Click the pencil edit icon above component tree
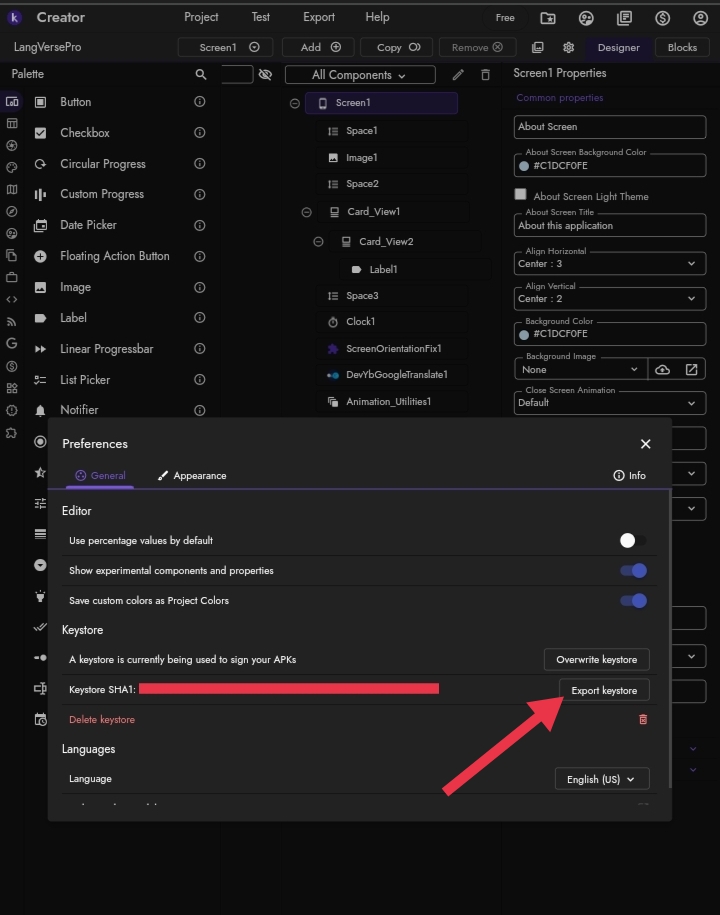The height and width of the screenshot is (915, 720). 458,74
